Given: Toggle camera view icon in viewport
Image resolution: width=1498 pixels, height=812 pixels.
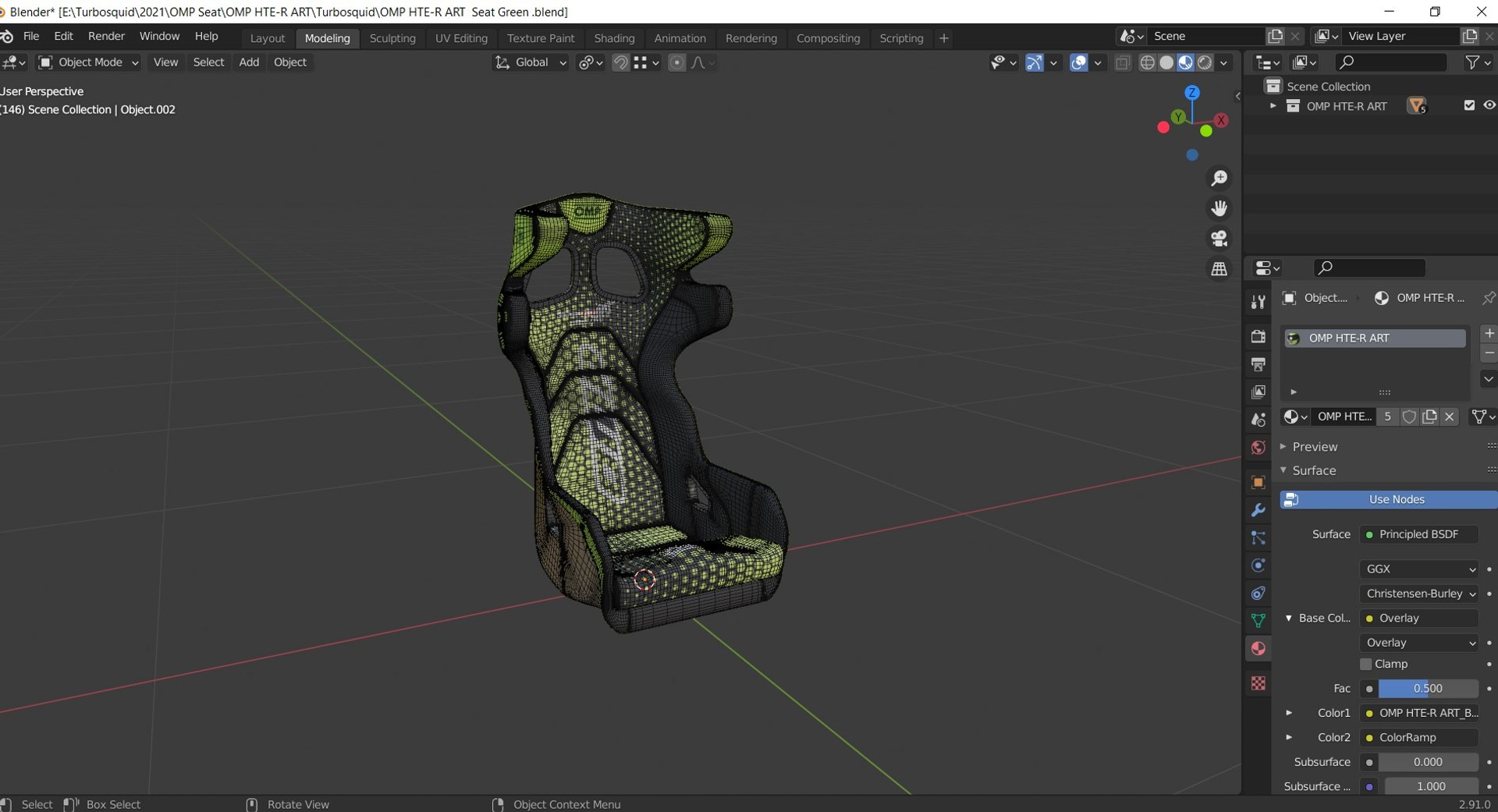Looking at the screenshot, I should pos(1219,239).
